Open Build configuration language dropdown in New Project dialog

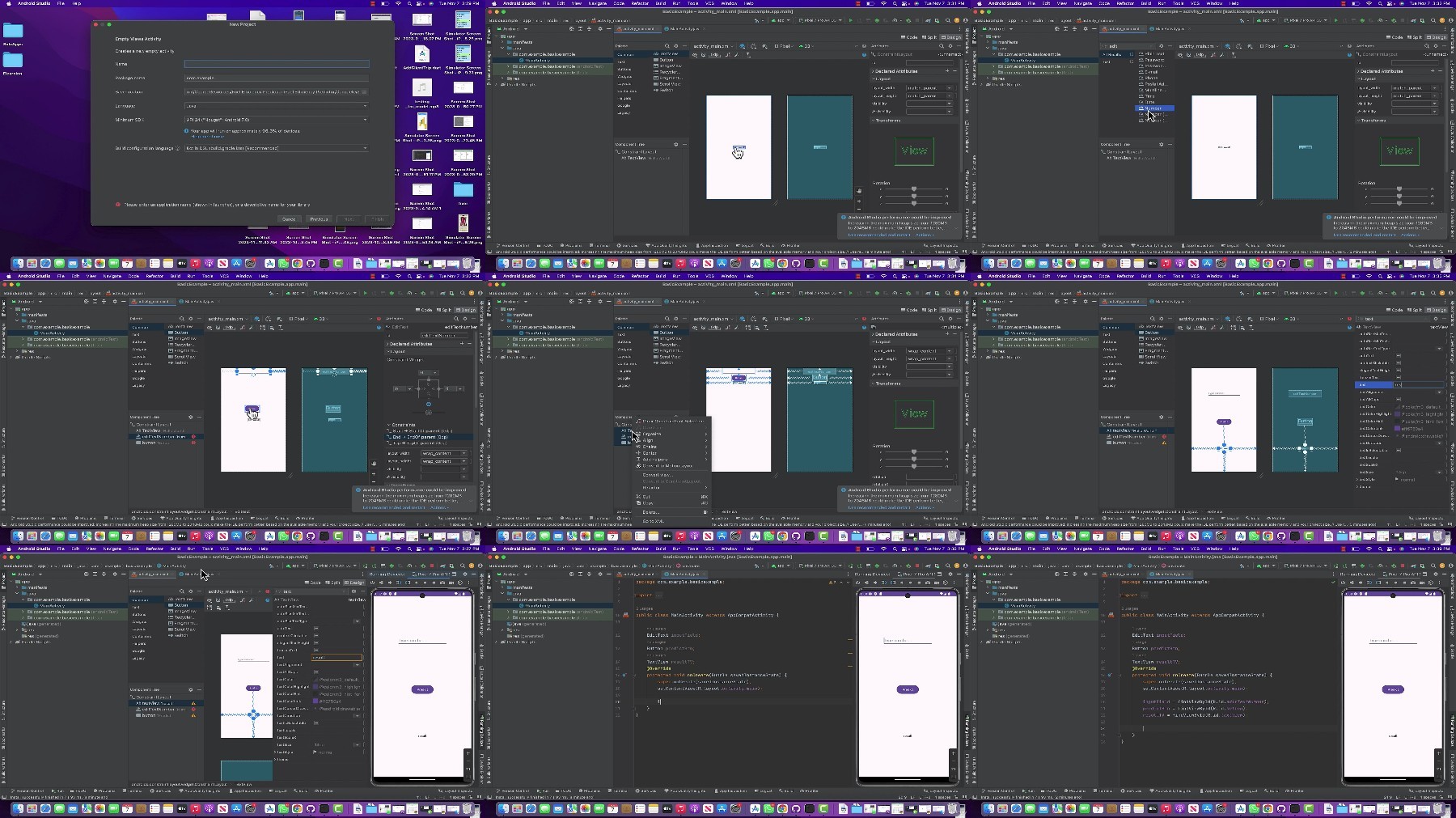tap(277, 148)
